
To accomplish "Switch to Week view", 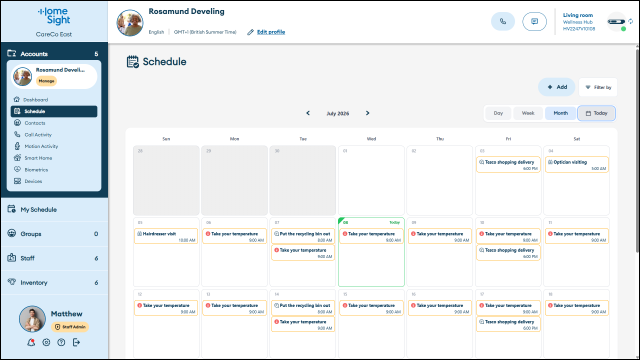I will click(x=528, y=113).
